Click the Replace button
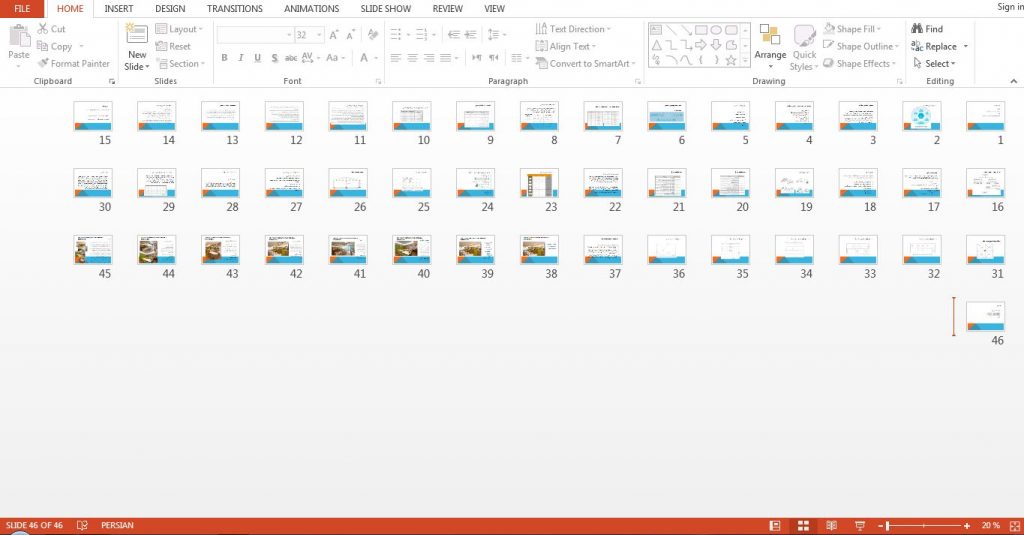The height and width of the screenshot is (535, 1024). point(939,46)
